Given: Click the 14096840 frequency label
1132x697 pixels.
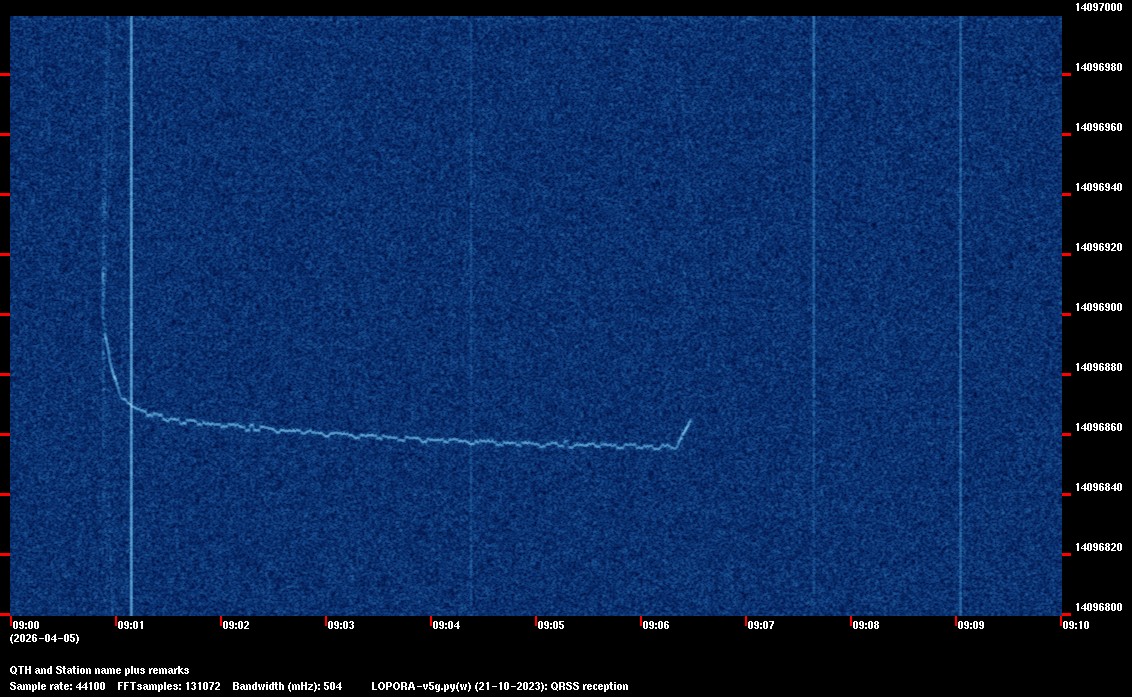Looking at the screenshot, I should [x=1098, y=487].
